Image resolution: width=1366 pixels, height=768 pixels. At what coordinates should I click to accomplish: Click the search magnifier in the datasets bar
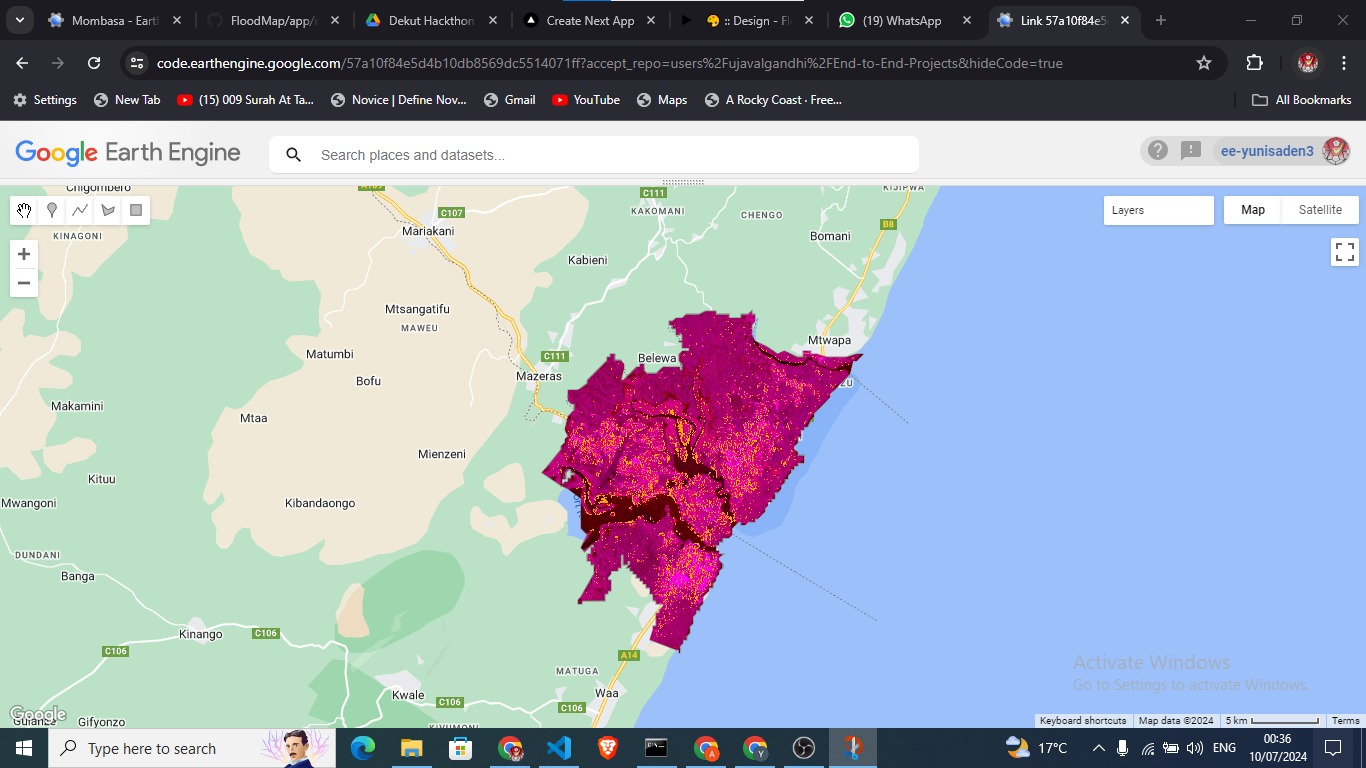(x=293, y=155)
